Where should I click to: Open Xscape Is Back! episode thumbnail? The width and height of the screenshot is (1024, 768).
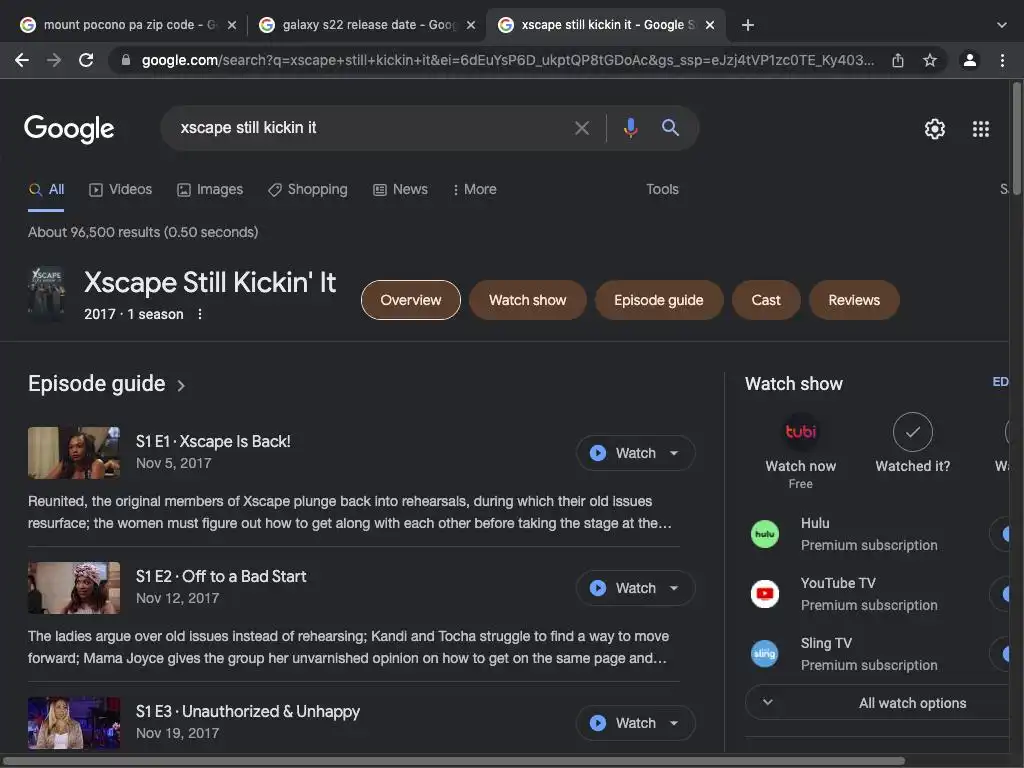74,453
